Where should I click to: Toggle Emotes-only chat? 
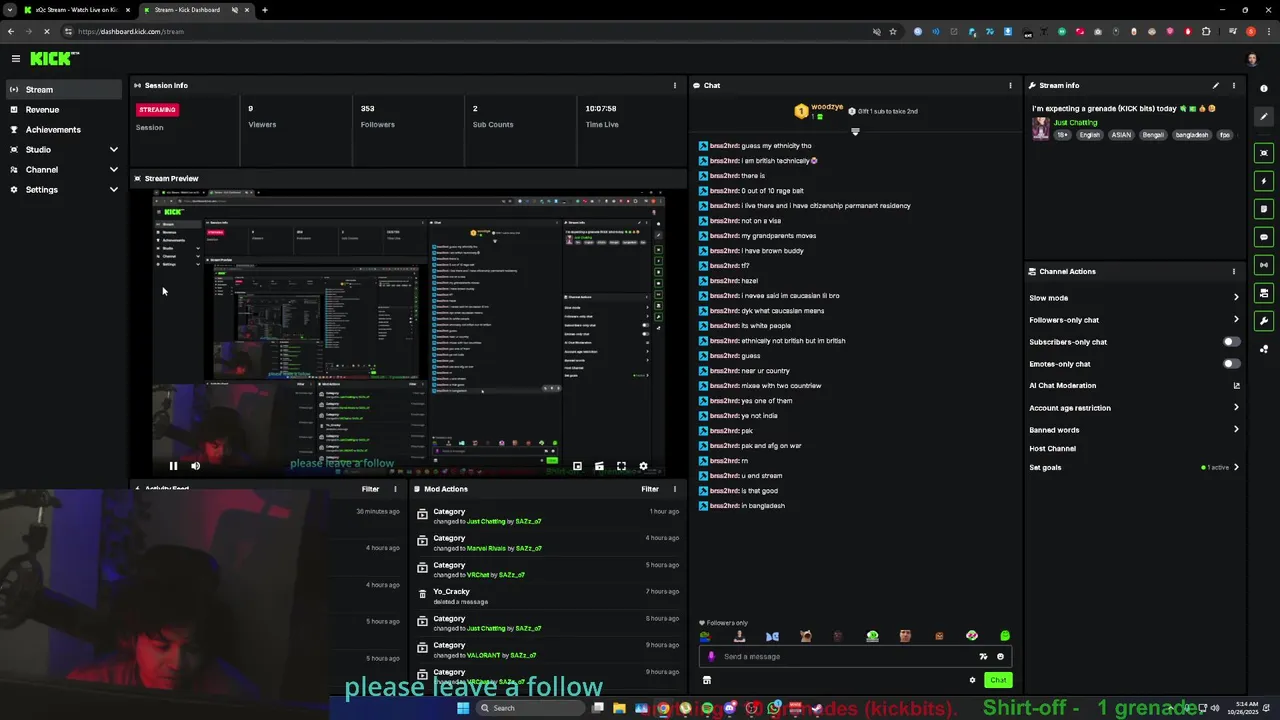(x=1232, y=364)
